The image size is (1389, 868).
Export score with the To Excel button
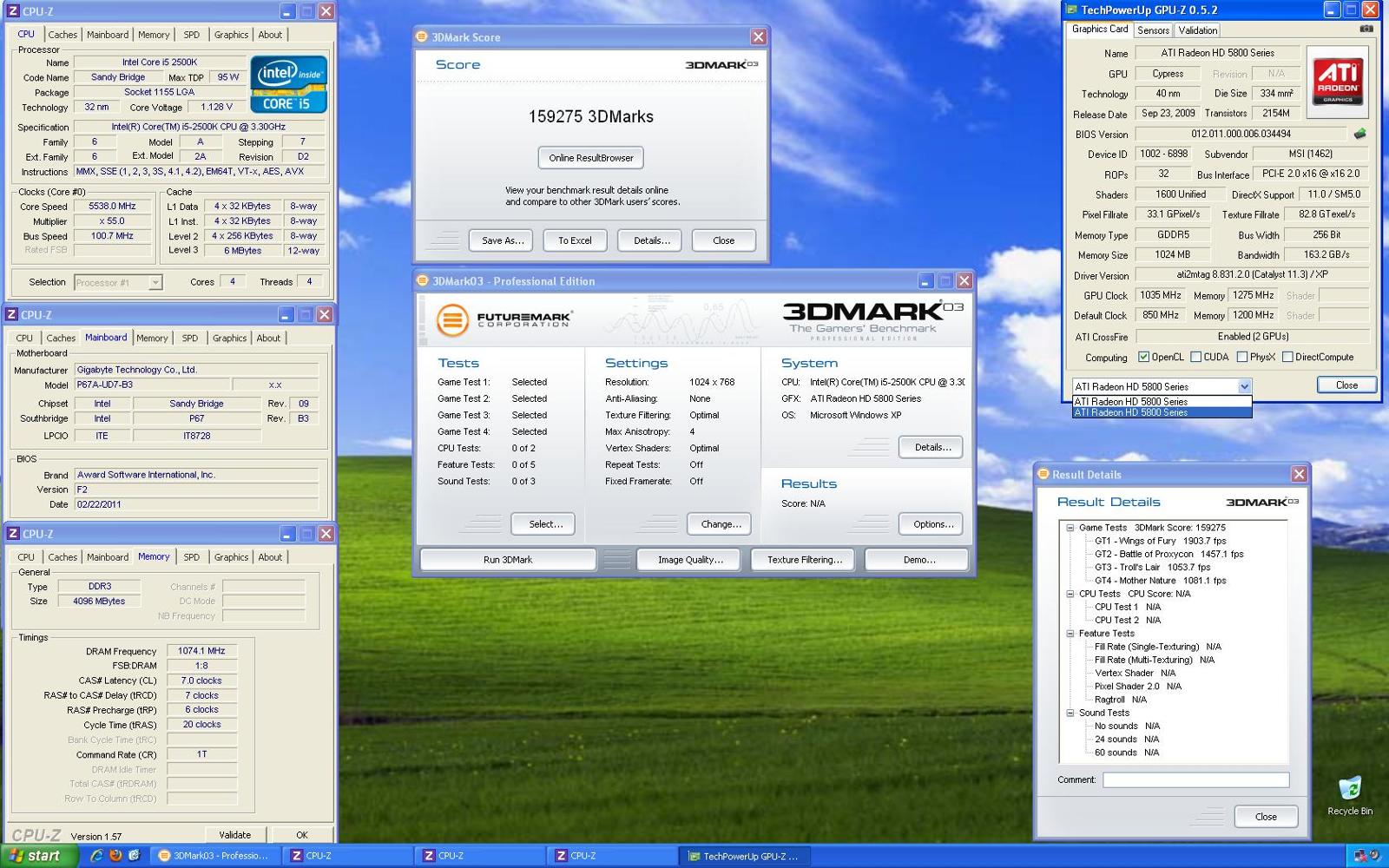[x=575, y=240]
